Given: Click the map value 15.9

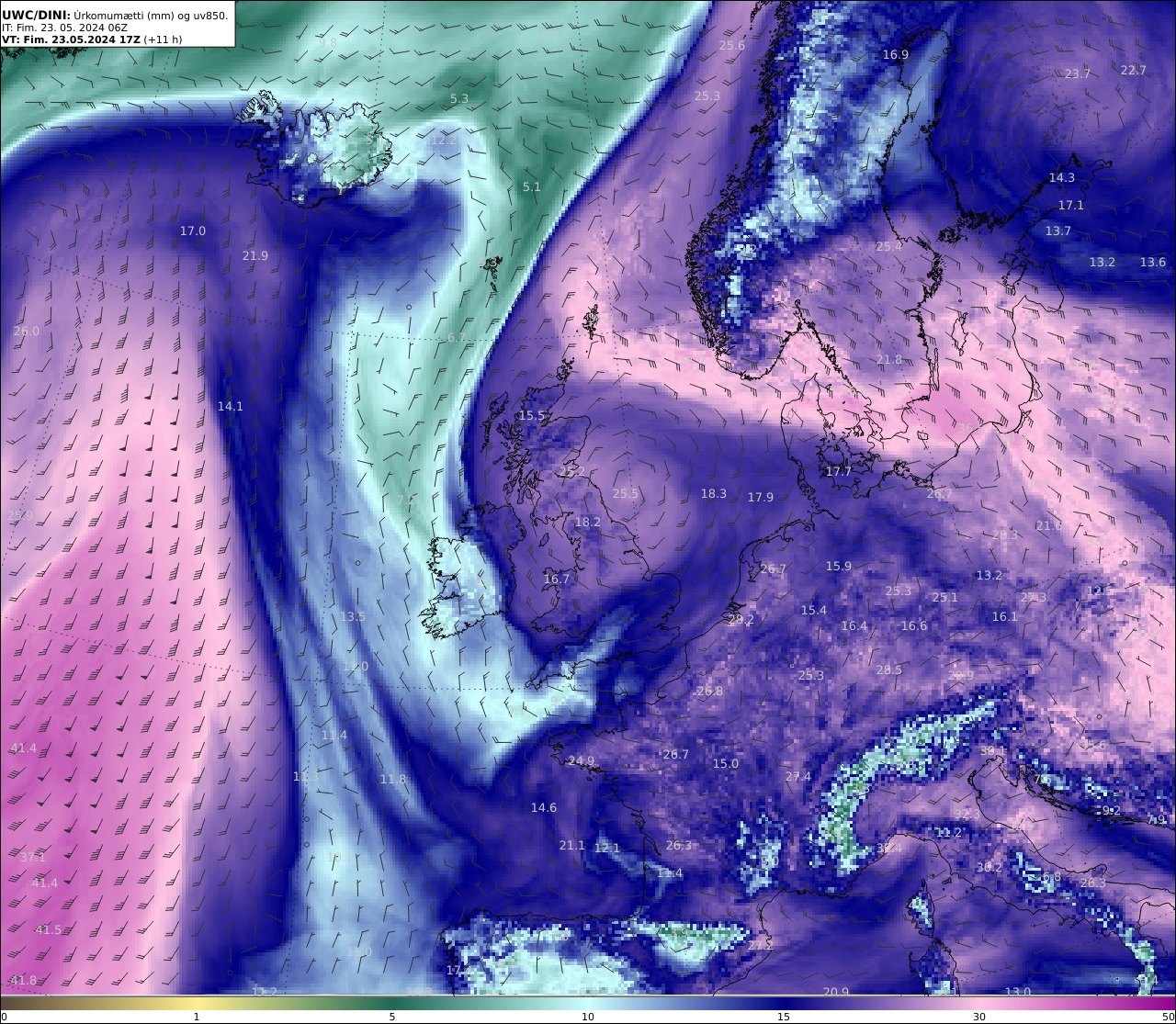Looking at the screenshot, I should 839,567.
